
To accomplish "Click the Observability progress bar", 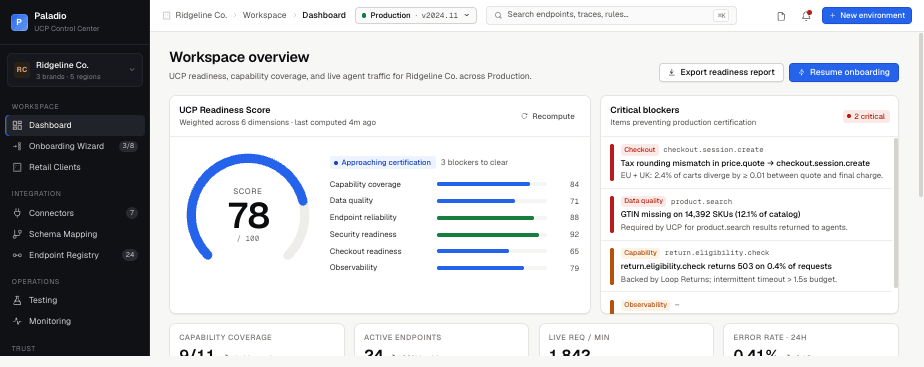I will pos(492,268).
